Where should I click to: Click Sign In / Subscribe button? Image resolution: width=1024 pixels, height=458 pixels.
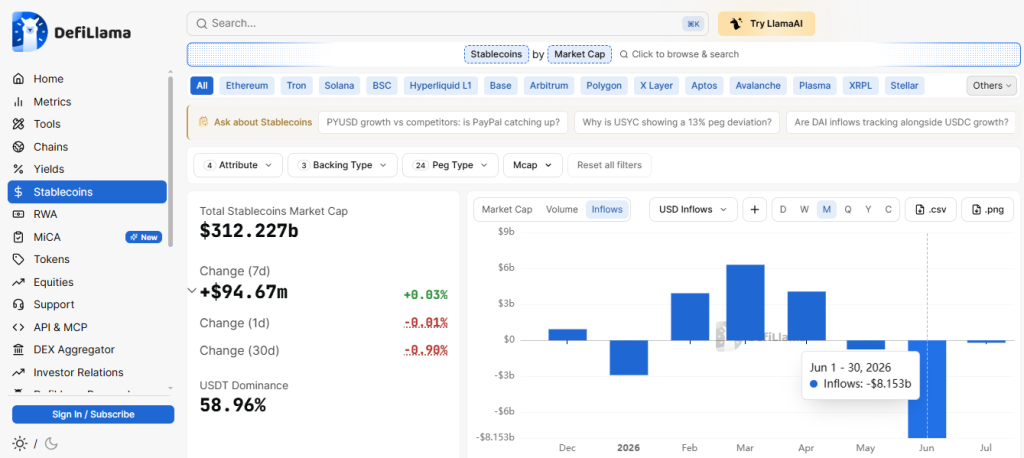click(93, 414)
